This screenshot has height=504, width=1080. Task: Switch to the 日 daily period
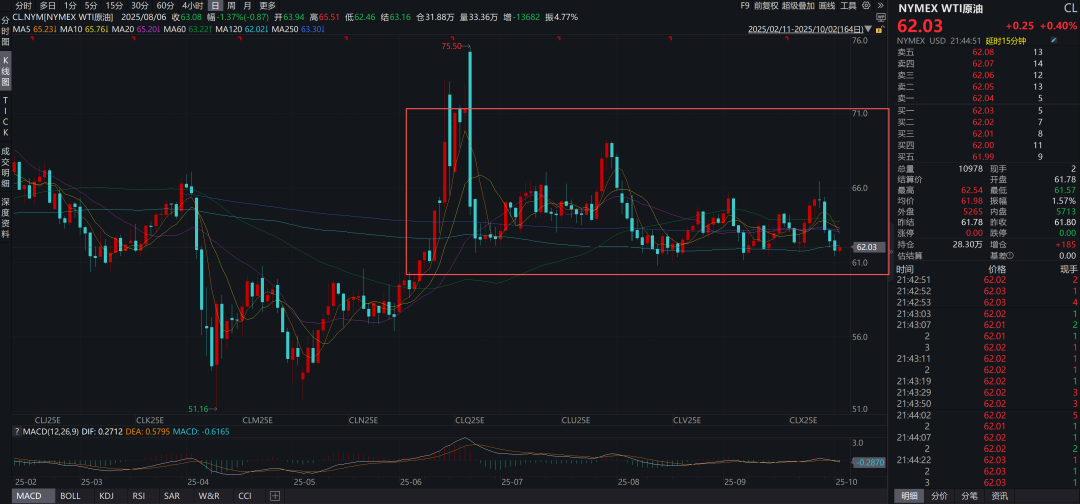(x=215, y=5)
